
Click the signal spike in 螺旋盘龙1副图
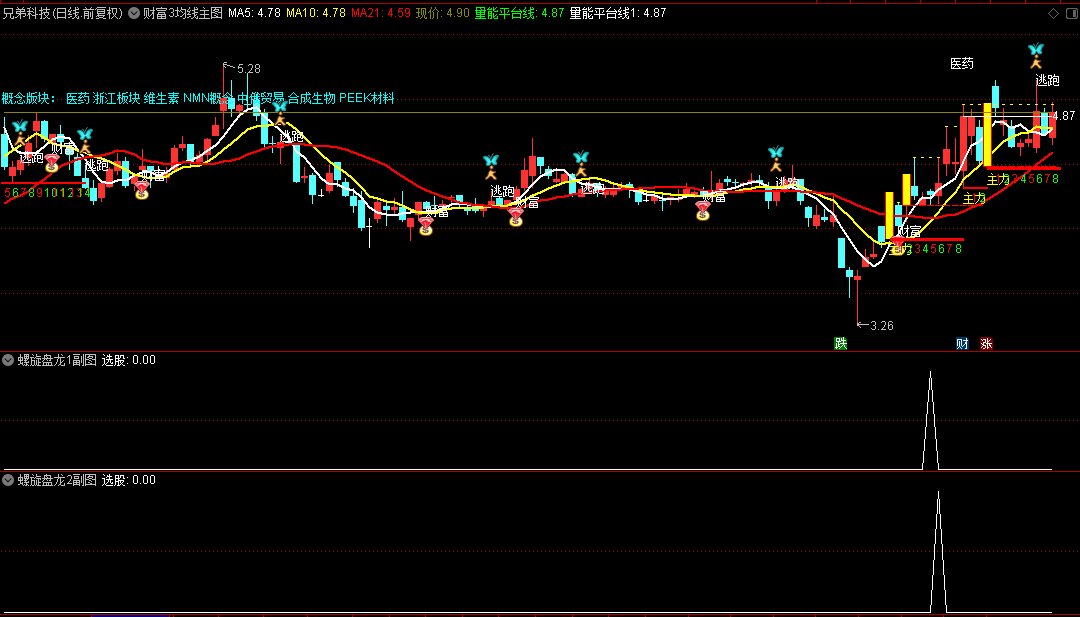pos(931,421)
